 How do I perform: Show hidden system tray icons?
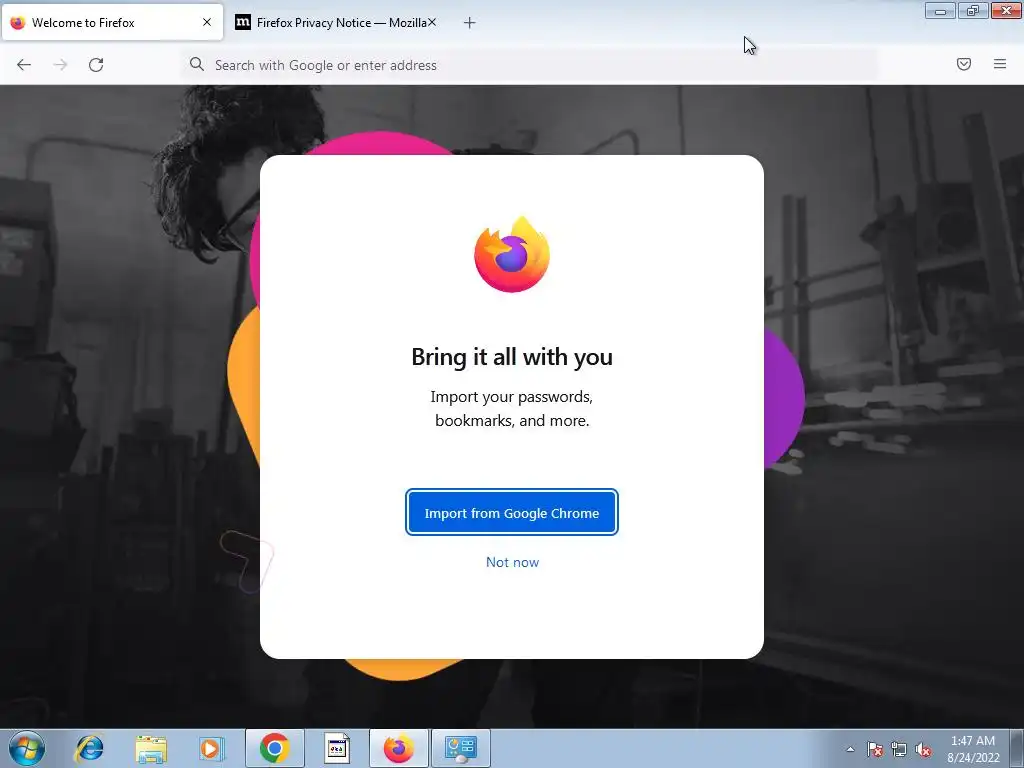(850, 749)
